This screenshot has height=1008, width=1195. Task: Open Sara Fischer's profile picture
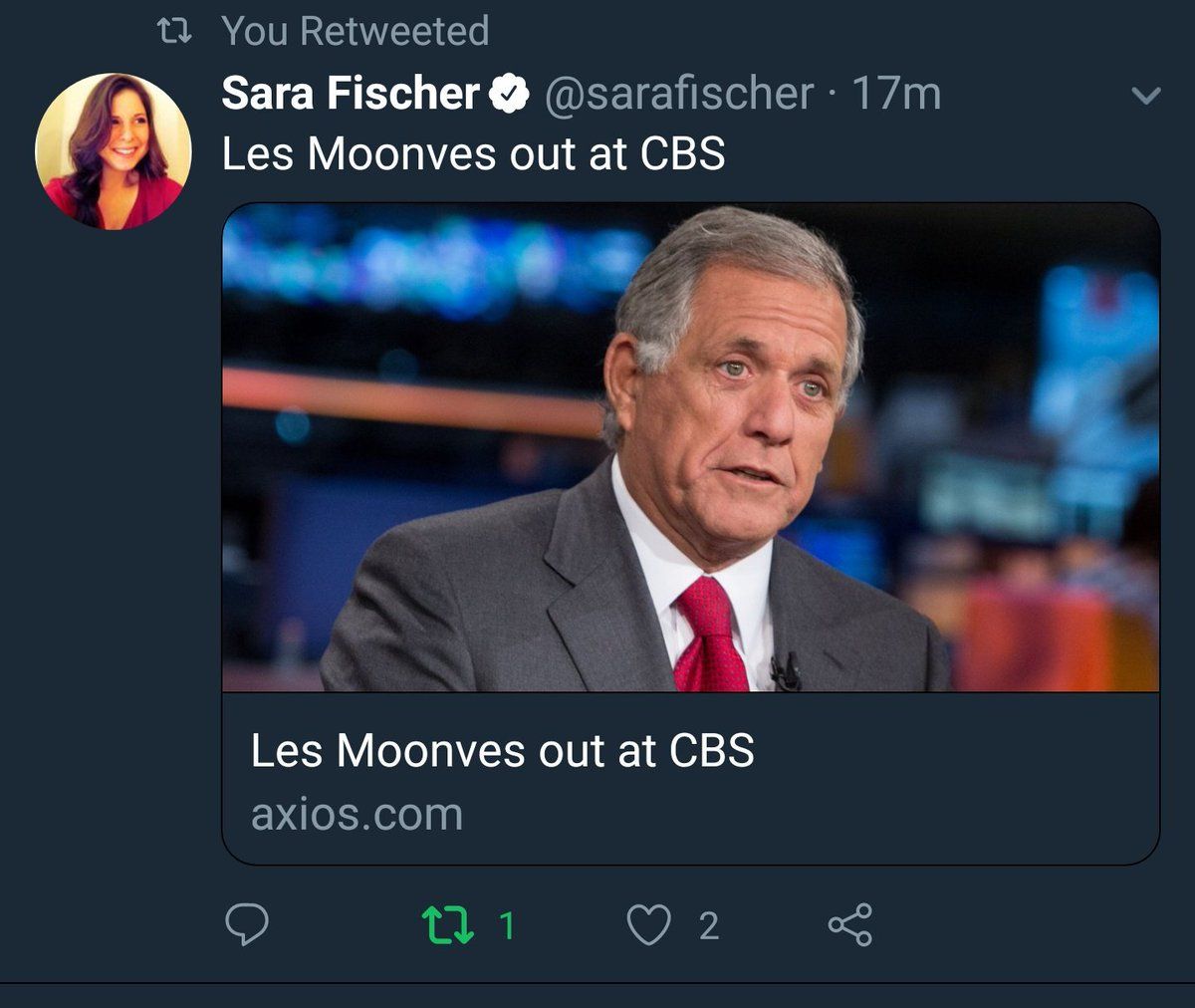point(113,151)
